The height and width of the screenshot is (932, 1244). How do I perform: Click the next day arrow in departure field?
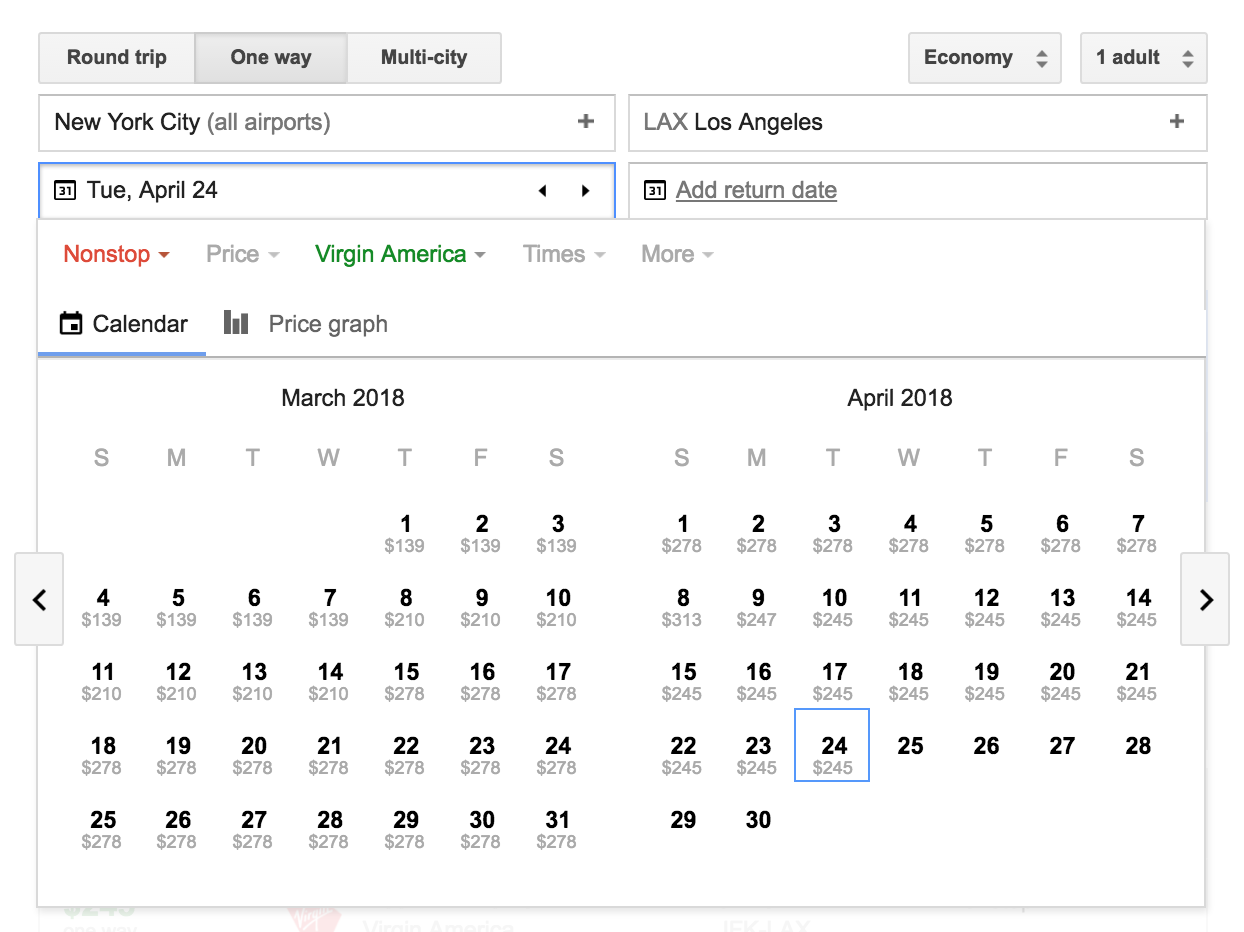586,191
